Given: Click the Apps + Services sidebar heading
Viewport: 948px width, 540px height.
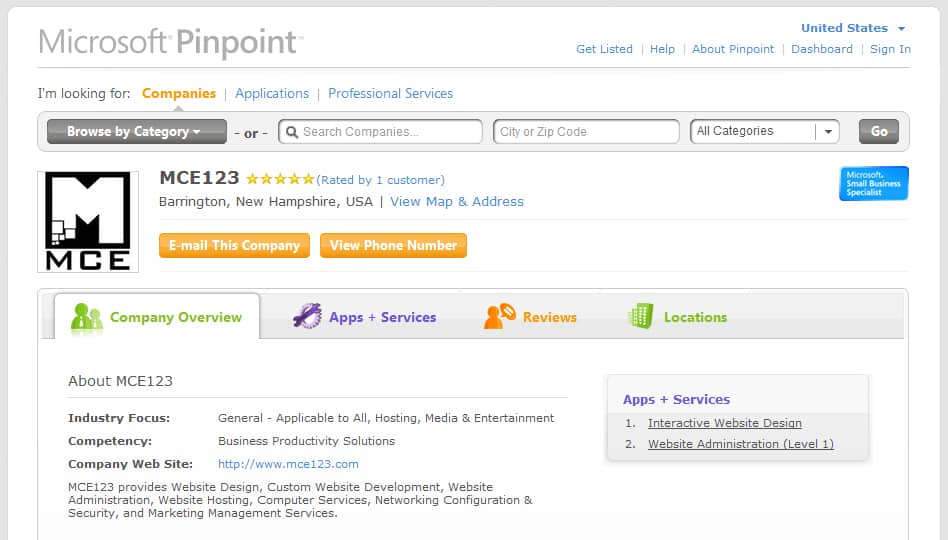Looking at the screenshot, I should [x=677, y=399].
